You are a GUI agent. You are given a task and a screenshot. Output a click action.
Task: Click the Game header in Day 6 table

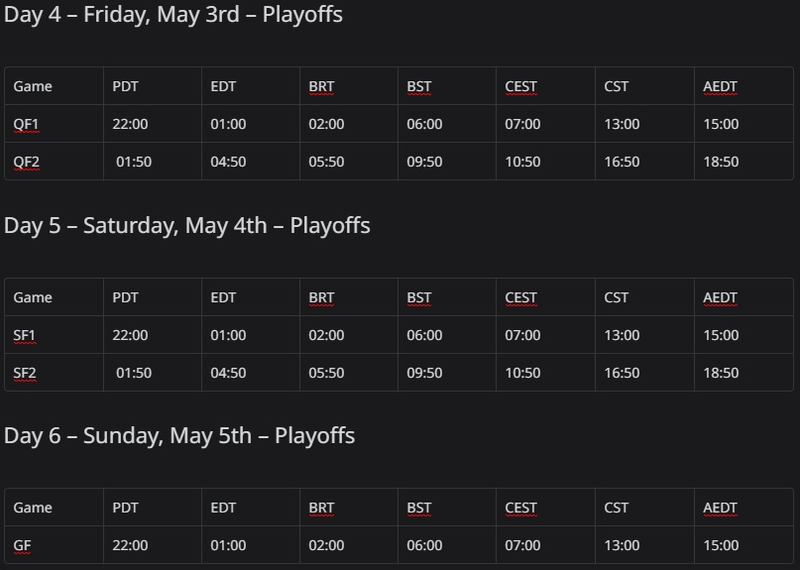pyautogui.click(x=33, y=508)
